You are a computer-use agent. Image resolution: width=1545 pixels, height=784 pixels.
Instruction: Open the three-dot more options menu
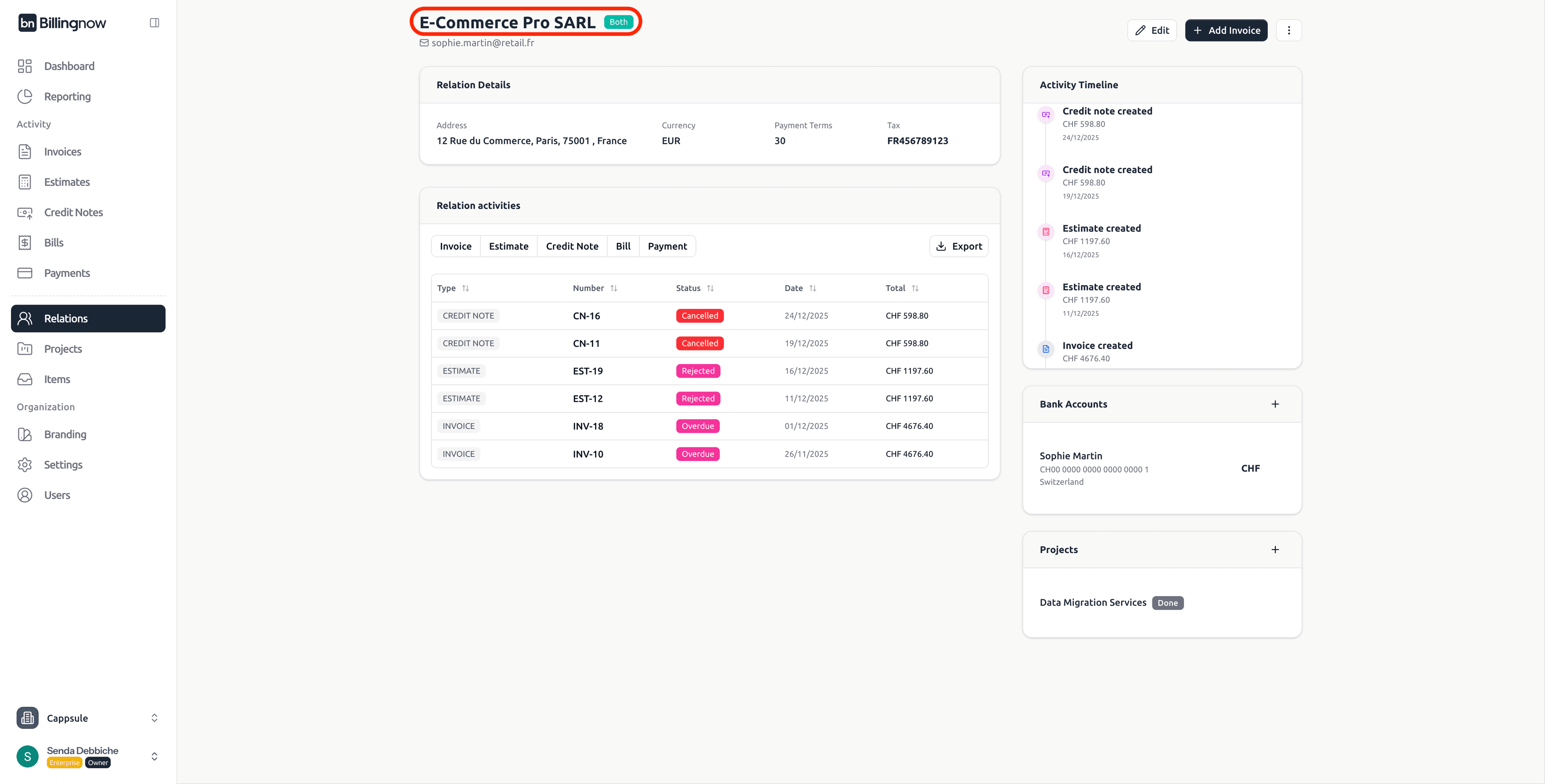pyautogui.click(x=1288, y=31)
